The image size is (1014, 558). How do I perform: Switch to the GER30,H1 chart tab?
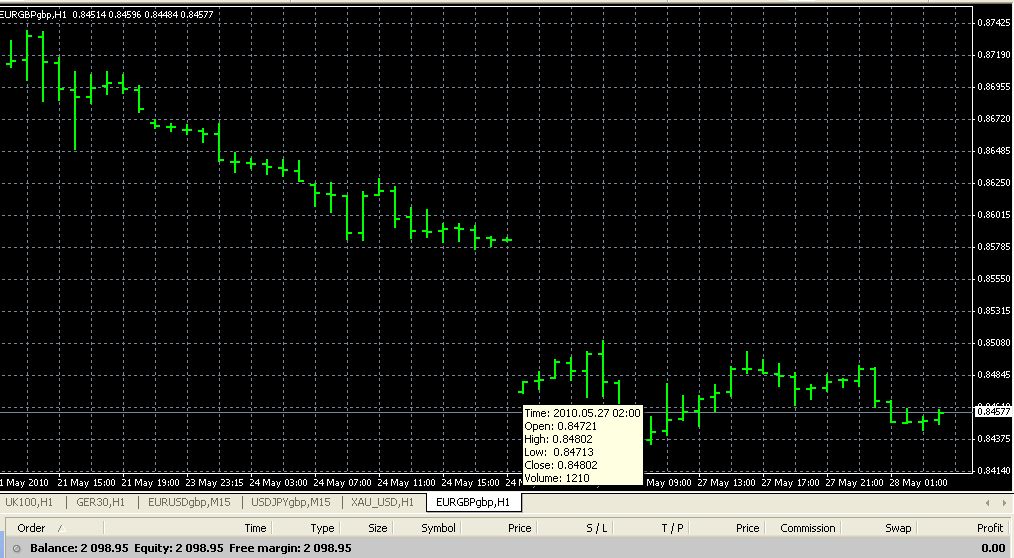100,502
